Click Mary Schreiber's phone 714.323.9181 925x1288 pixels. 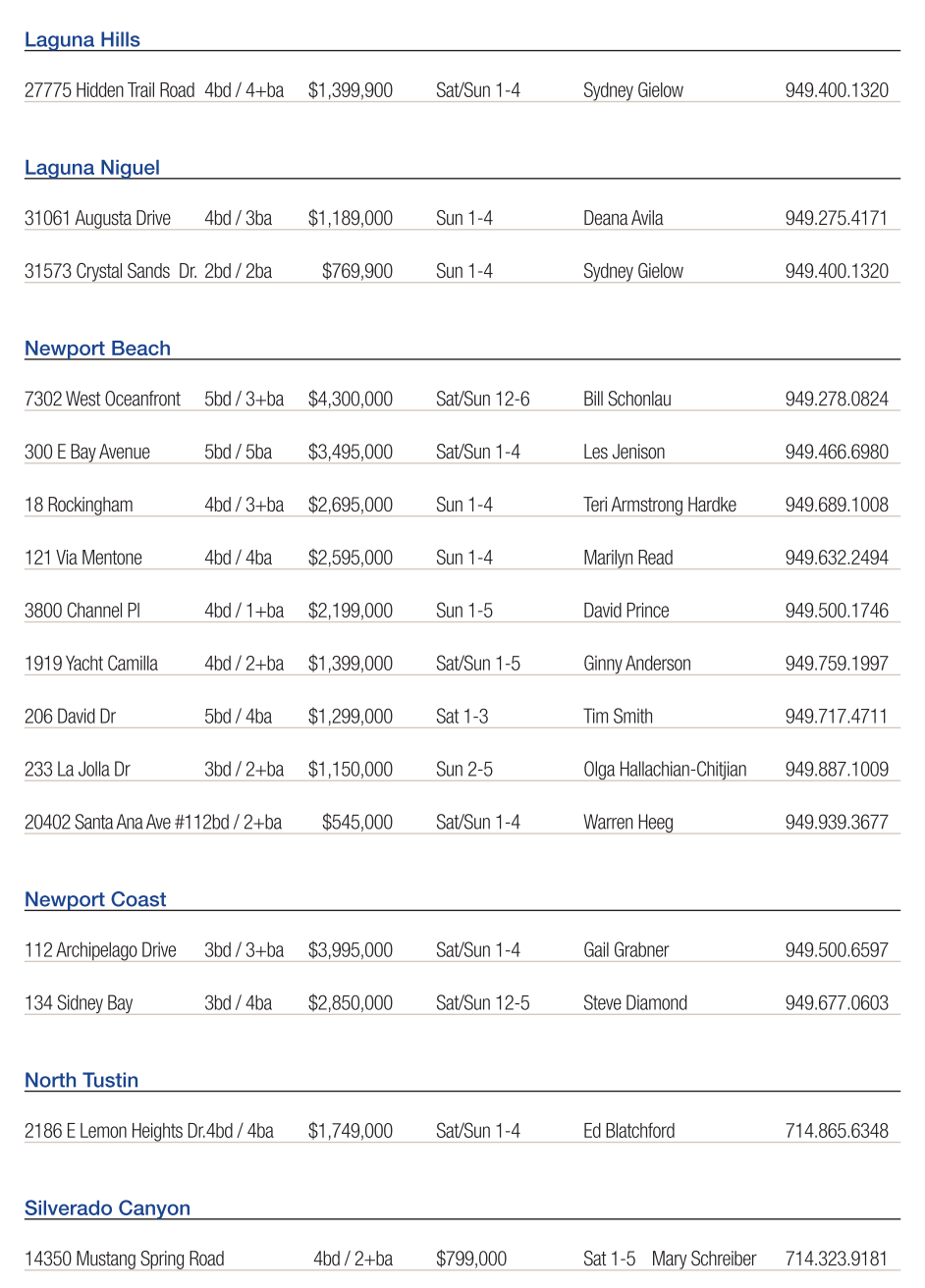(836, 1259)
